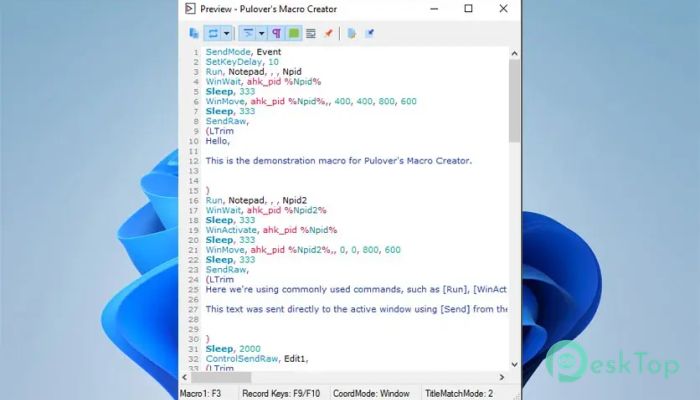This screenshot has height=400, width=700.
Task: Click the Preview window title bar icon
Action: click(x=190, y=8)
